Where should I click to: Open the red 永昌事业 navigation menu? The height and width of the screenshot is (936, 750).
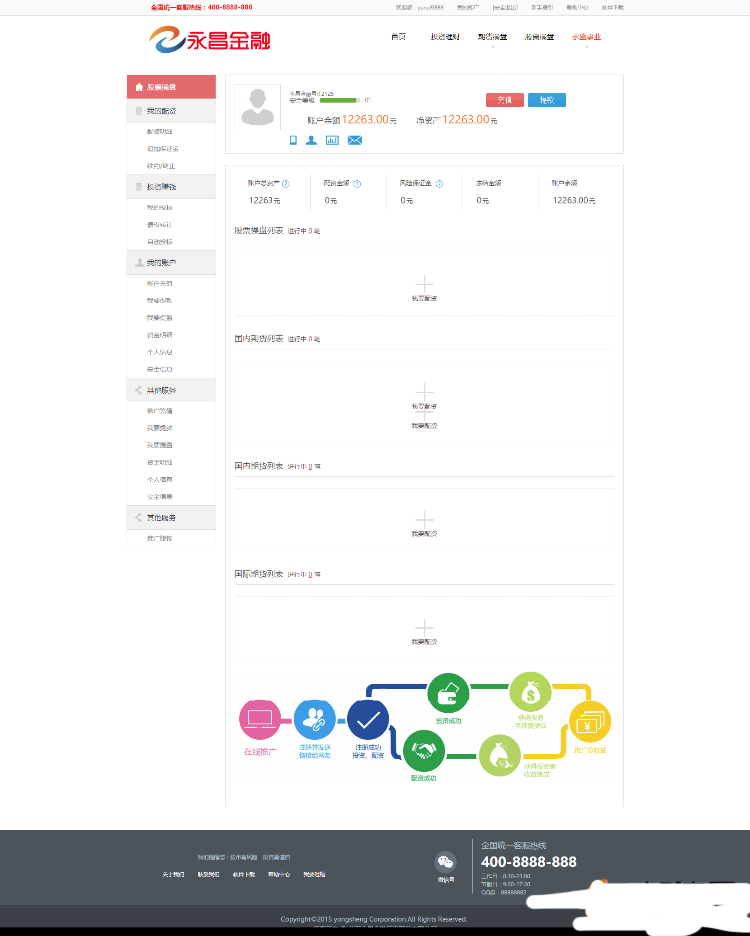point(586,37)
